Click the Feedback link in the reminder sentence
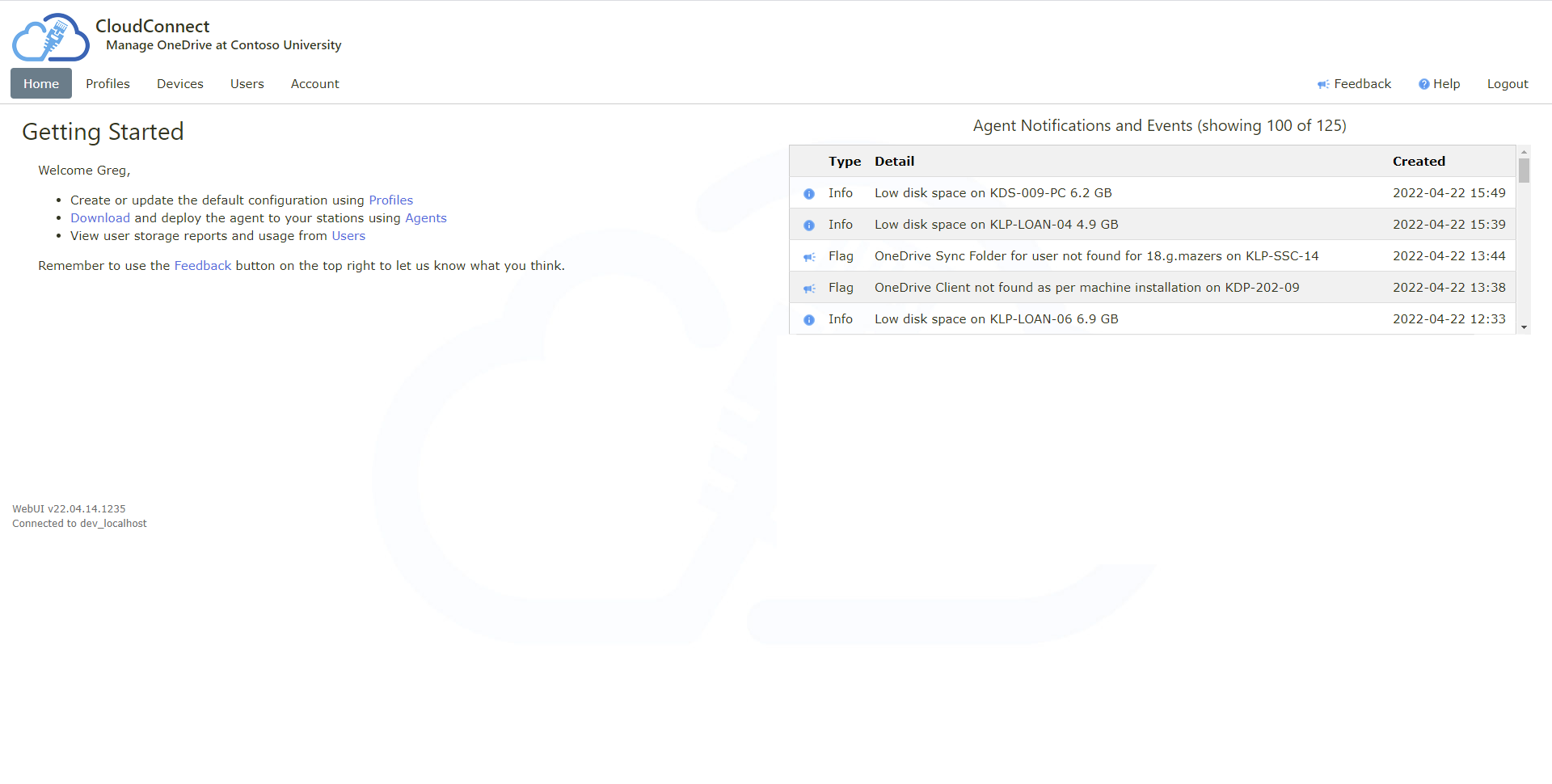The height and width of the screenshot is (784, 1552). (x=202, y=266)
